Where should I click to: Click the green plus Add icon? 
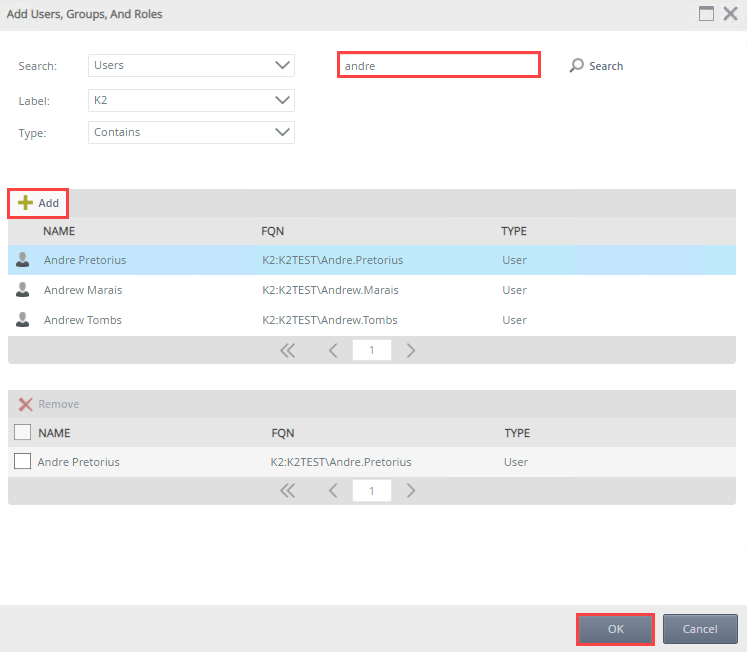[x=25, y=203]
